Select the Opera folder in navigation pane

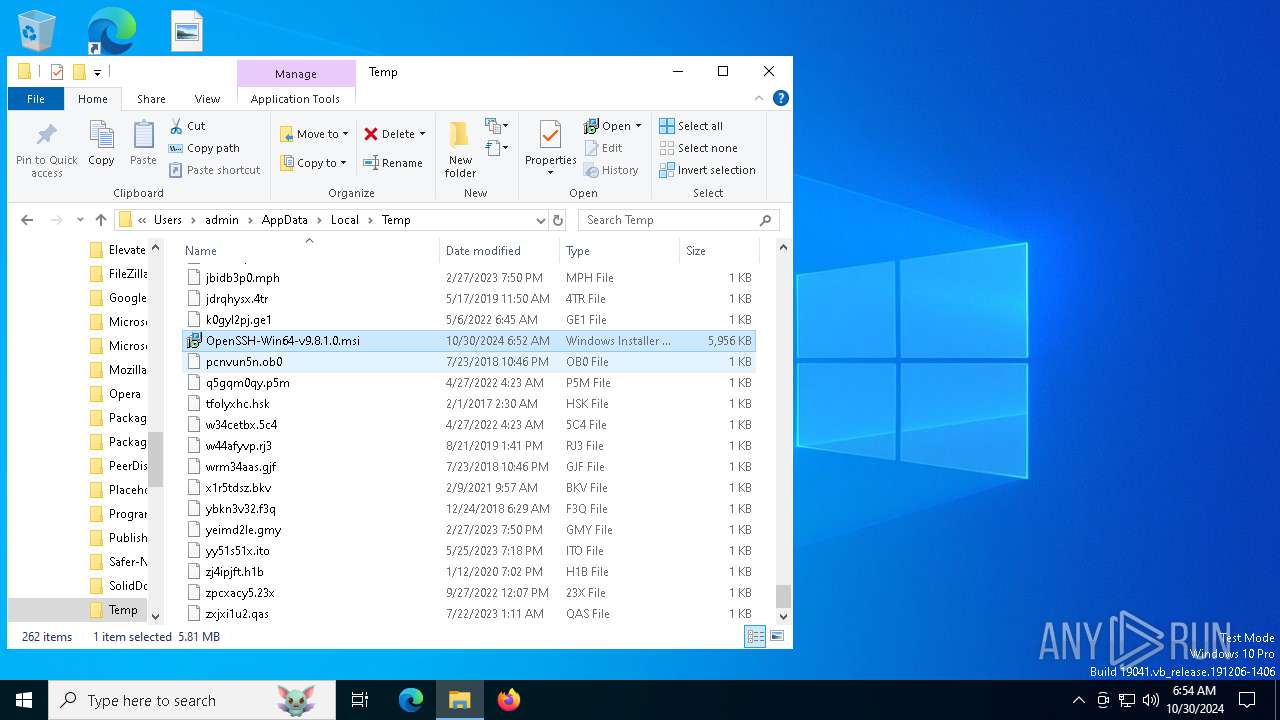116,394
